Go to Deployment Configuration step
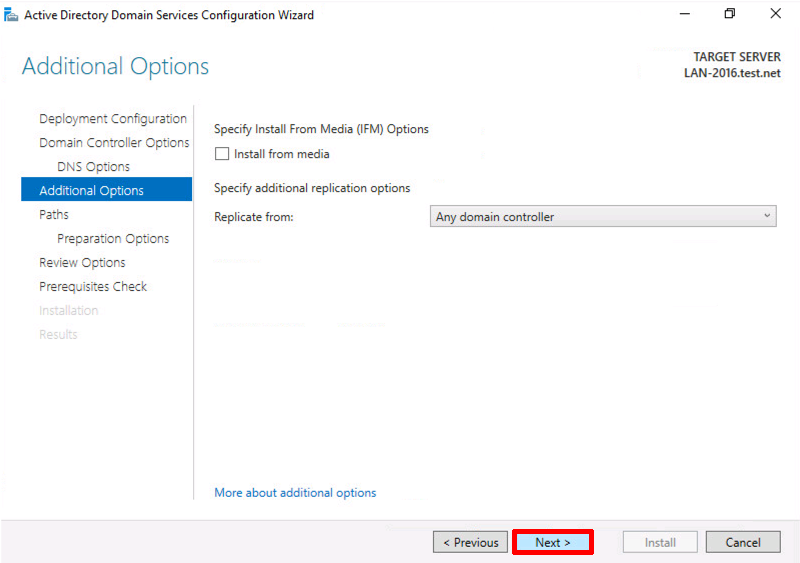800x563 pixels. 113,118
